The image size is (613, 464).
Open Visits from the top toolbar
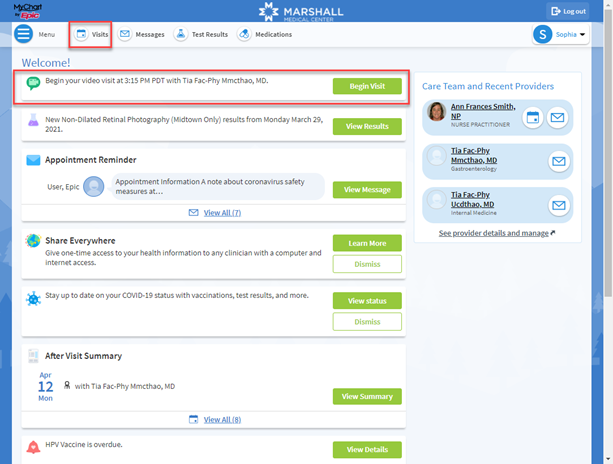pyautogui.click(x=91, y=34)
